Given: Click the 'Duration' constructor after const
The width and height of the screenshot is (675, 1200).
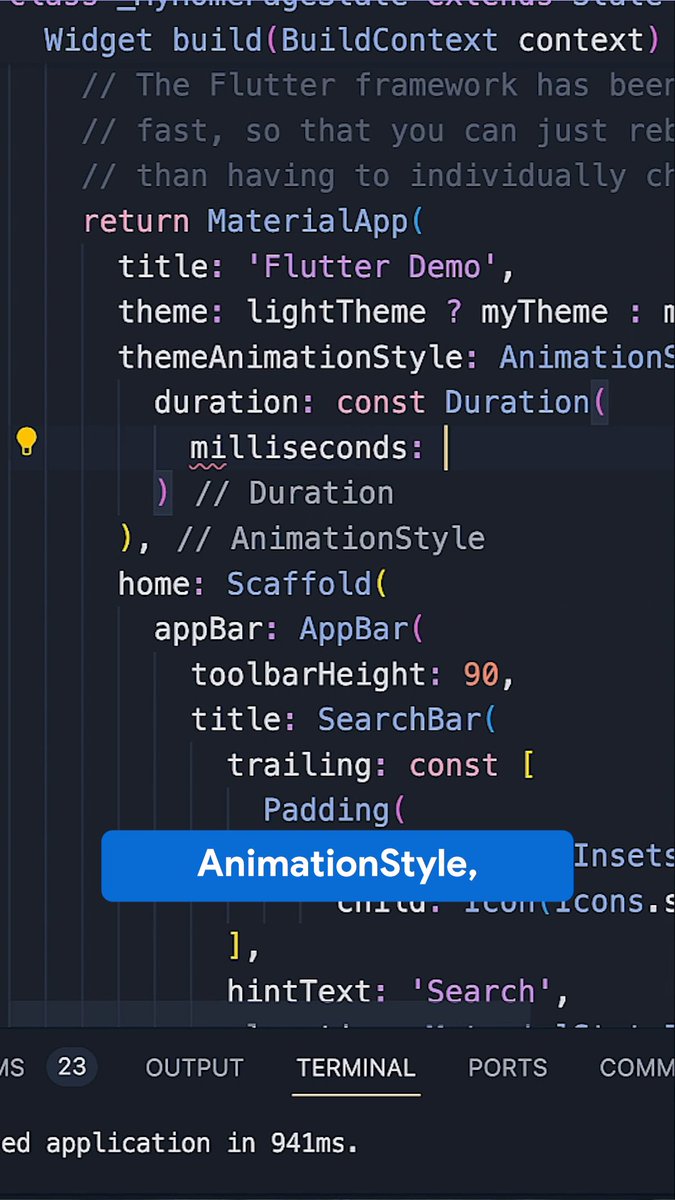Looking at the screenshot, I should (517, 402).
